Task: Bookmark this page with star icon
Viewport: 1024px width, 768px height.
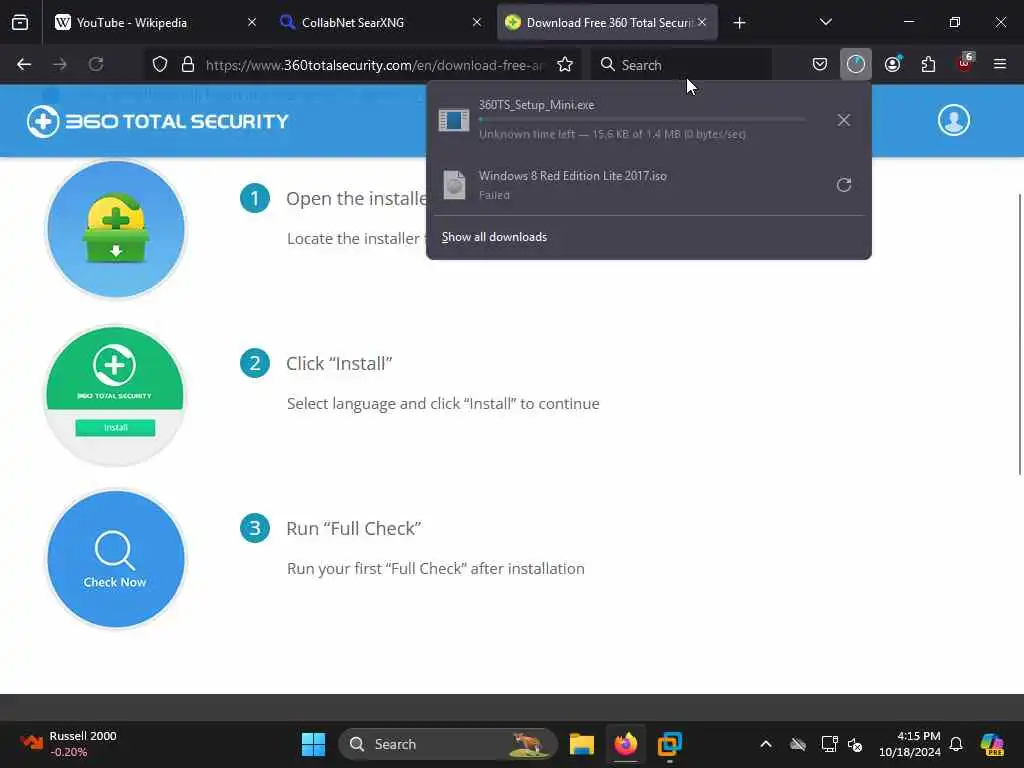Action: click(x=565, y=65)
